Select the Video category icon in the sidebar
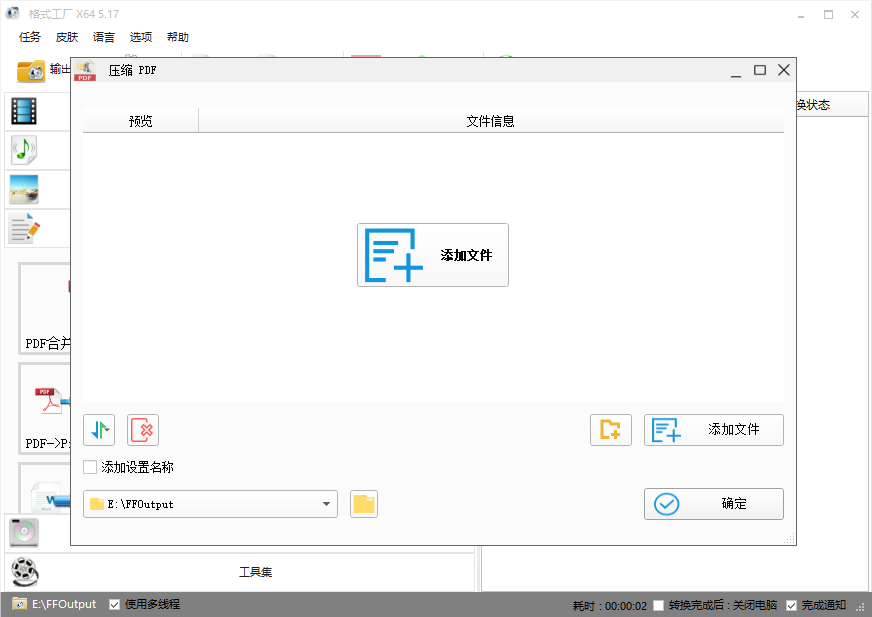This screenshot has width=872, height=617. tap(23, 111)
